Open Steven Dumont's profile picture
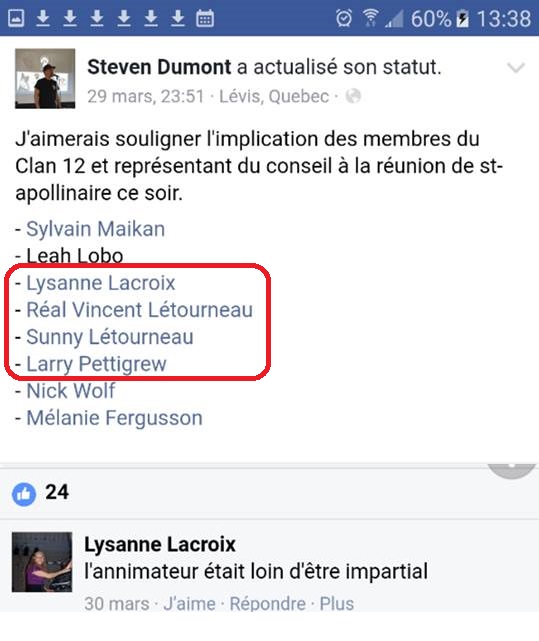 click(x=45, y=78)
